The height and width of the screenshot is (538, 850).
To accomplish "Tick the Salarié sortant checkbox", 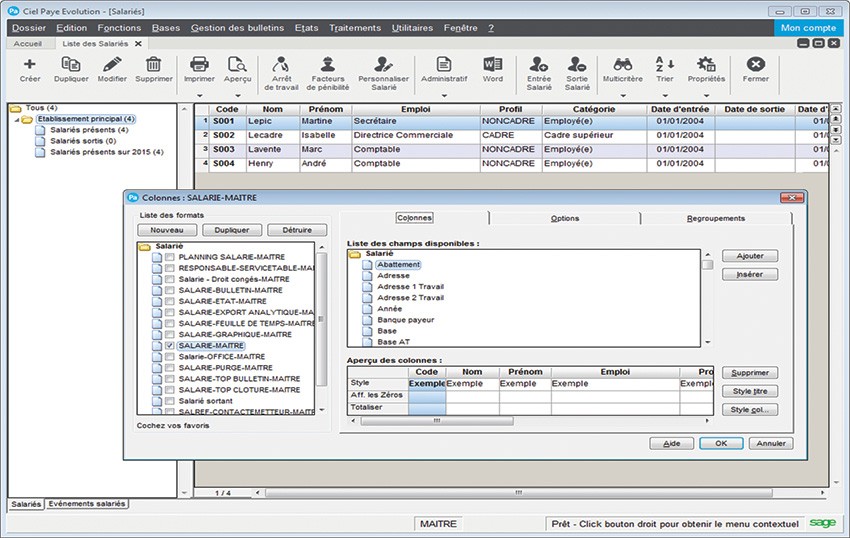I will pos(170,400).
